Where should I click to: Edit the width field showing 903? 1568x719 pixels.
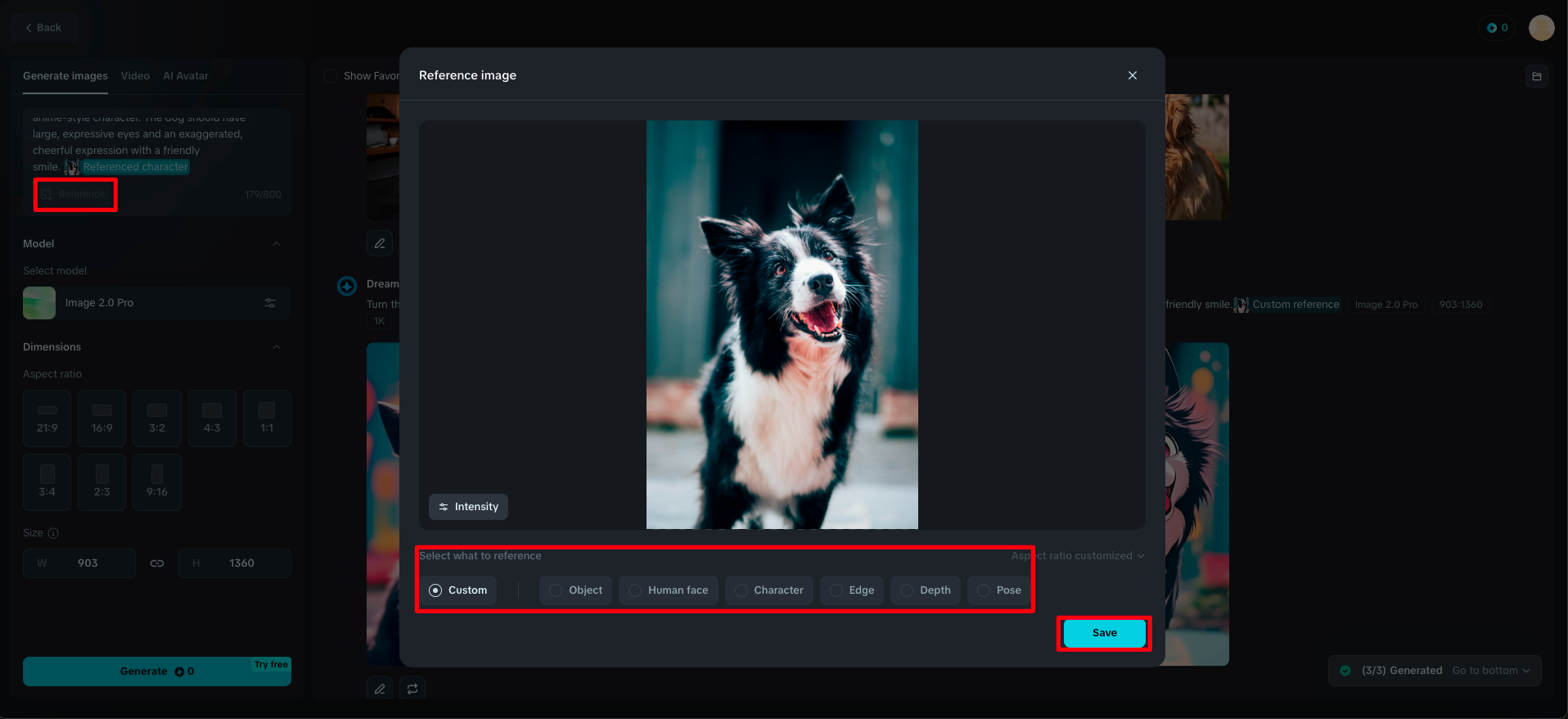coord(79,563)
